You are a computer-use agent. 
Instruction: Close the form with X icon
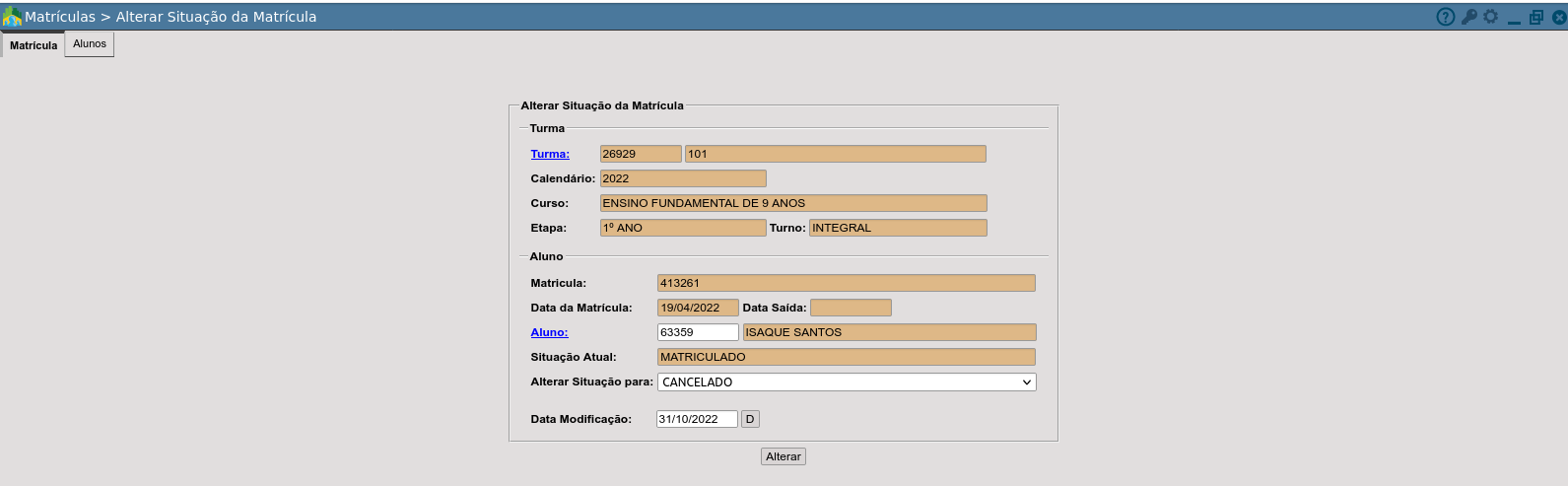click(1558, 17)
